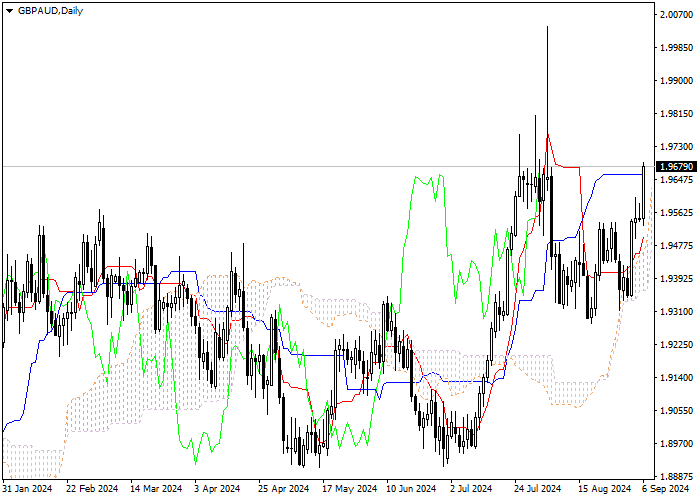Screen dimensions: 700x500
Task: Click the 2.00700 price scale label
Action: click(x=676, y=14)
